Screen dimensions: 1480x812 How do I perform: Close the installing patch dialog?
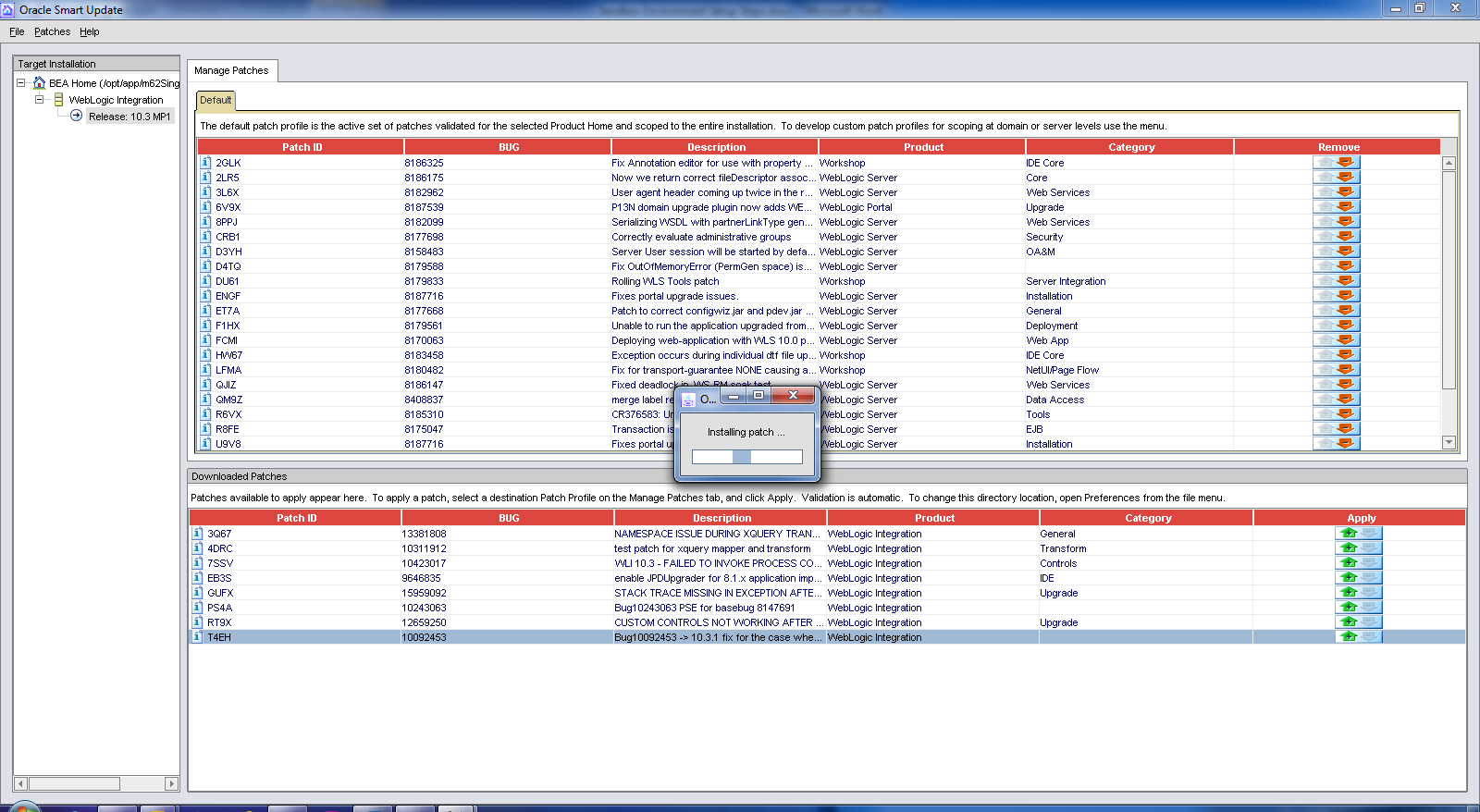click(793, 396)
